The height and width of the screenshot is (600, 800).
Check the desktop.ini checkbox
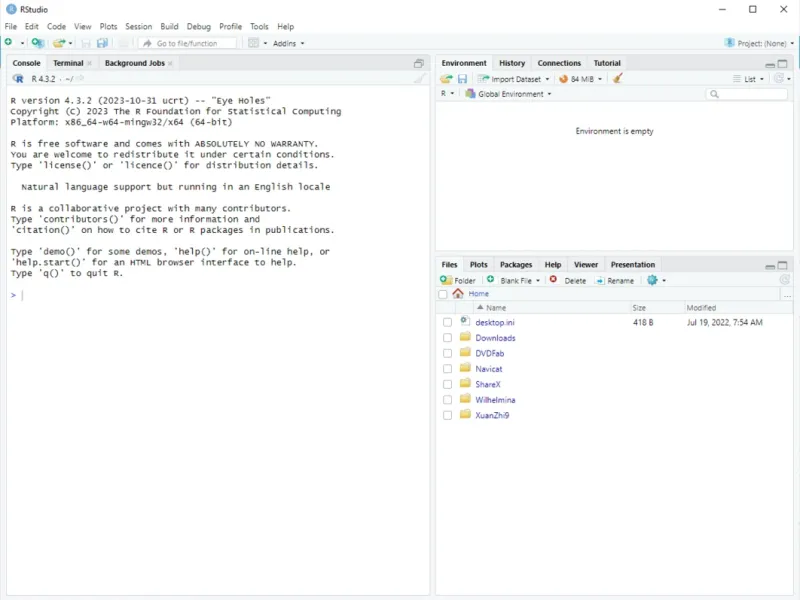(447, 322)
